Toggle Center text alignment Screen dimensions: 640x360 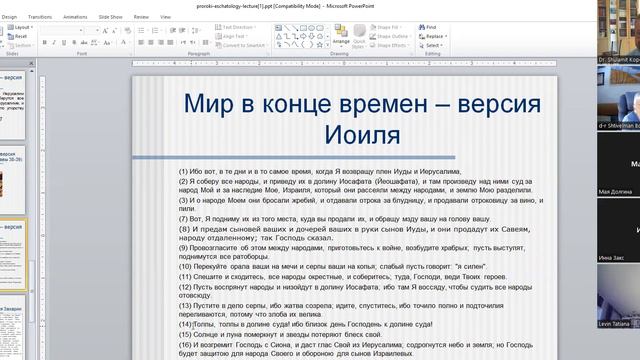(x=151, y=42)
